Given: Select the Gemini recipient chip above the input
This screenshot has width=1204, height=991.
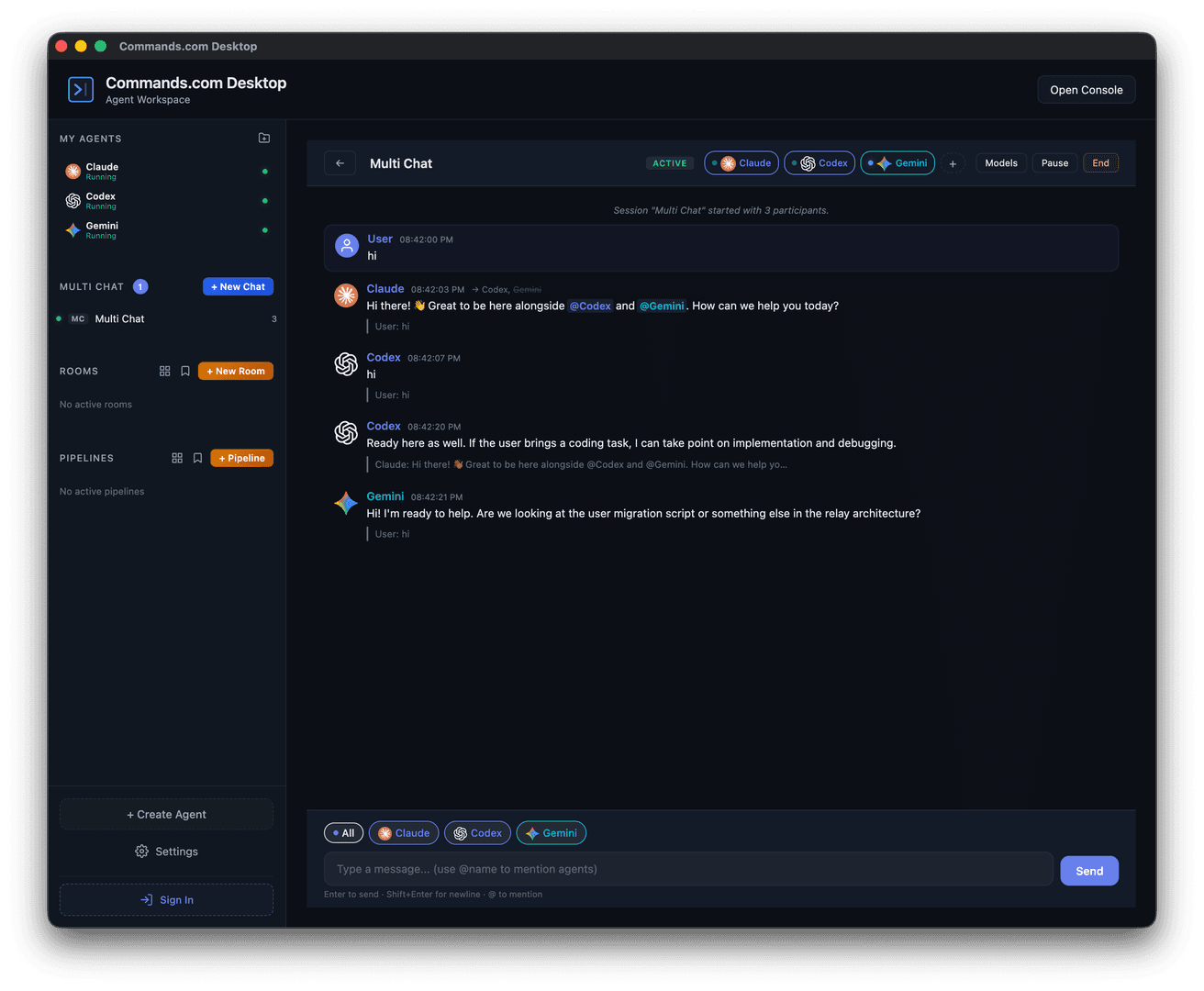Looking at the screenshot, I should [x=552, y=833].
